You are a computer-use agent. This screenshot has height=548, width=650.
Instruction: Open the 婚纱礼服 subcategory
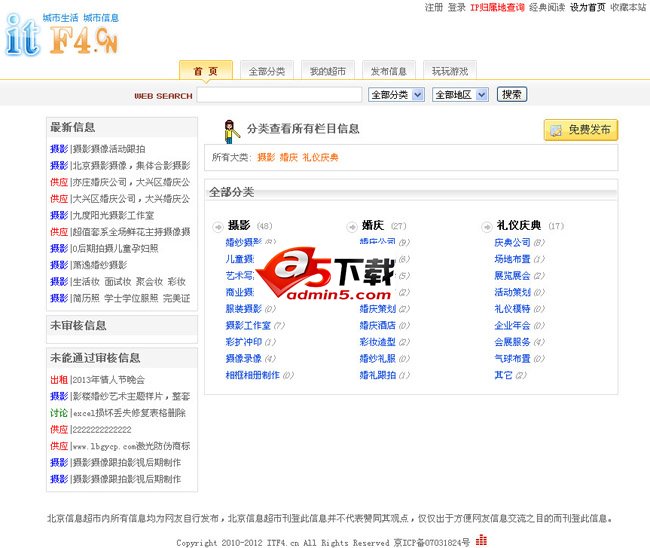coord(378,358)
